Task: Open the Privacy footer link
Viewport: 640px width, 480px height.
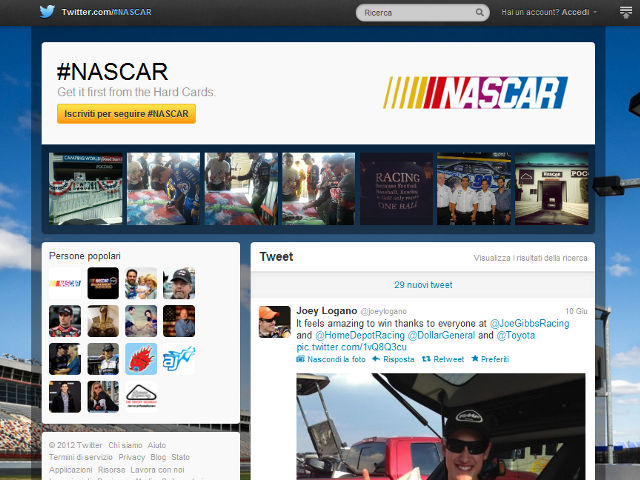Action: point(131,457)
